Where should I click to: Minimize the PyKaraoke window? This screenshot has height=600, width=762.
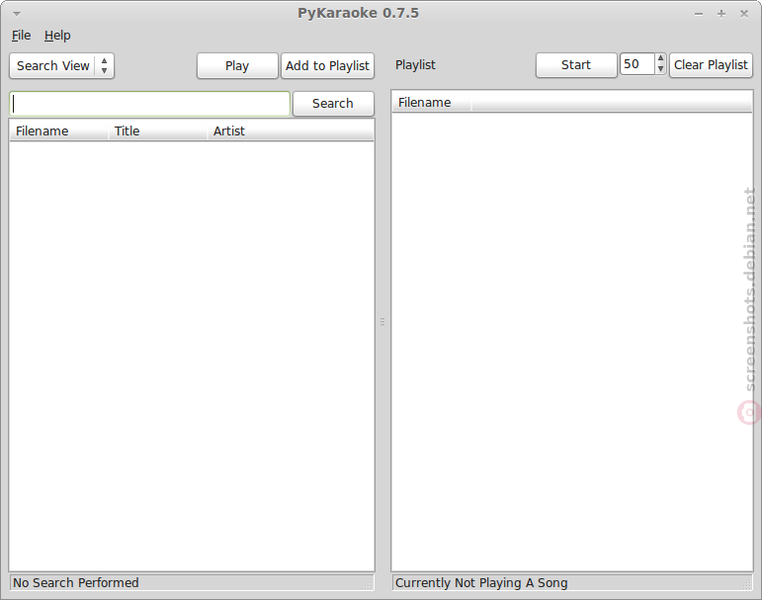click(699, 14)
